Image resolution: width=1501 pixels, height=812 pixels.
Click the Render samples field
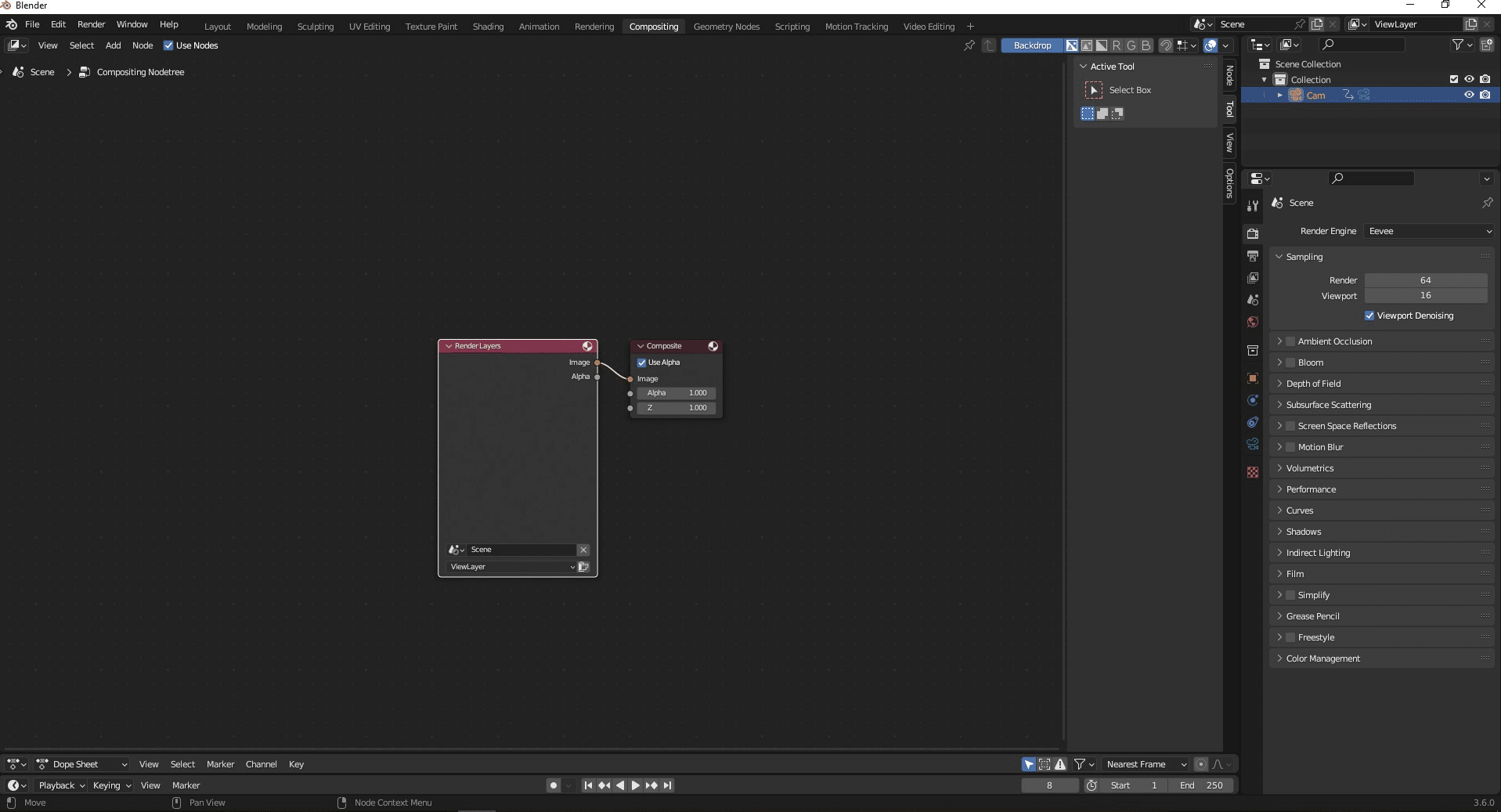click(x=1425, y=280)
